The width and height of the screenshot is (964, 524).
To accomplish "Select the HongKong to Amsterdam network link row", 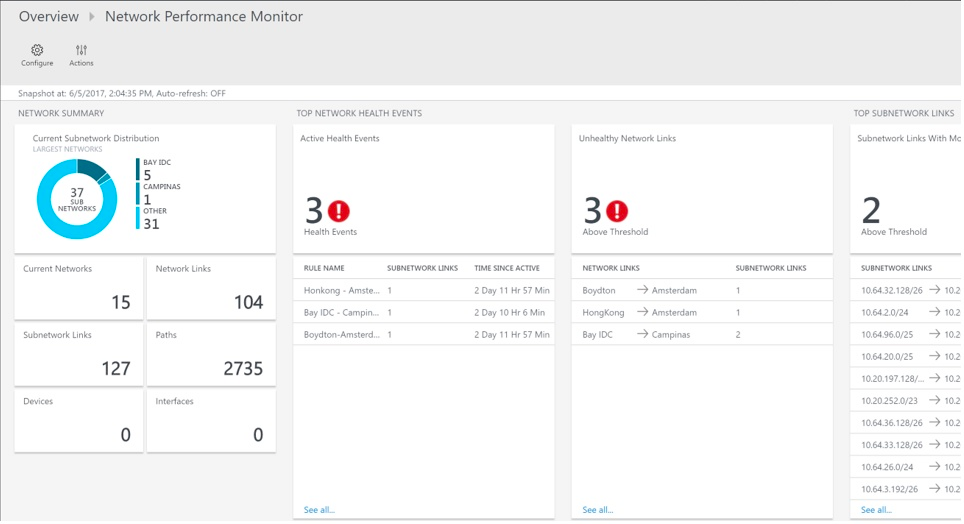I will [700, 312].
